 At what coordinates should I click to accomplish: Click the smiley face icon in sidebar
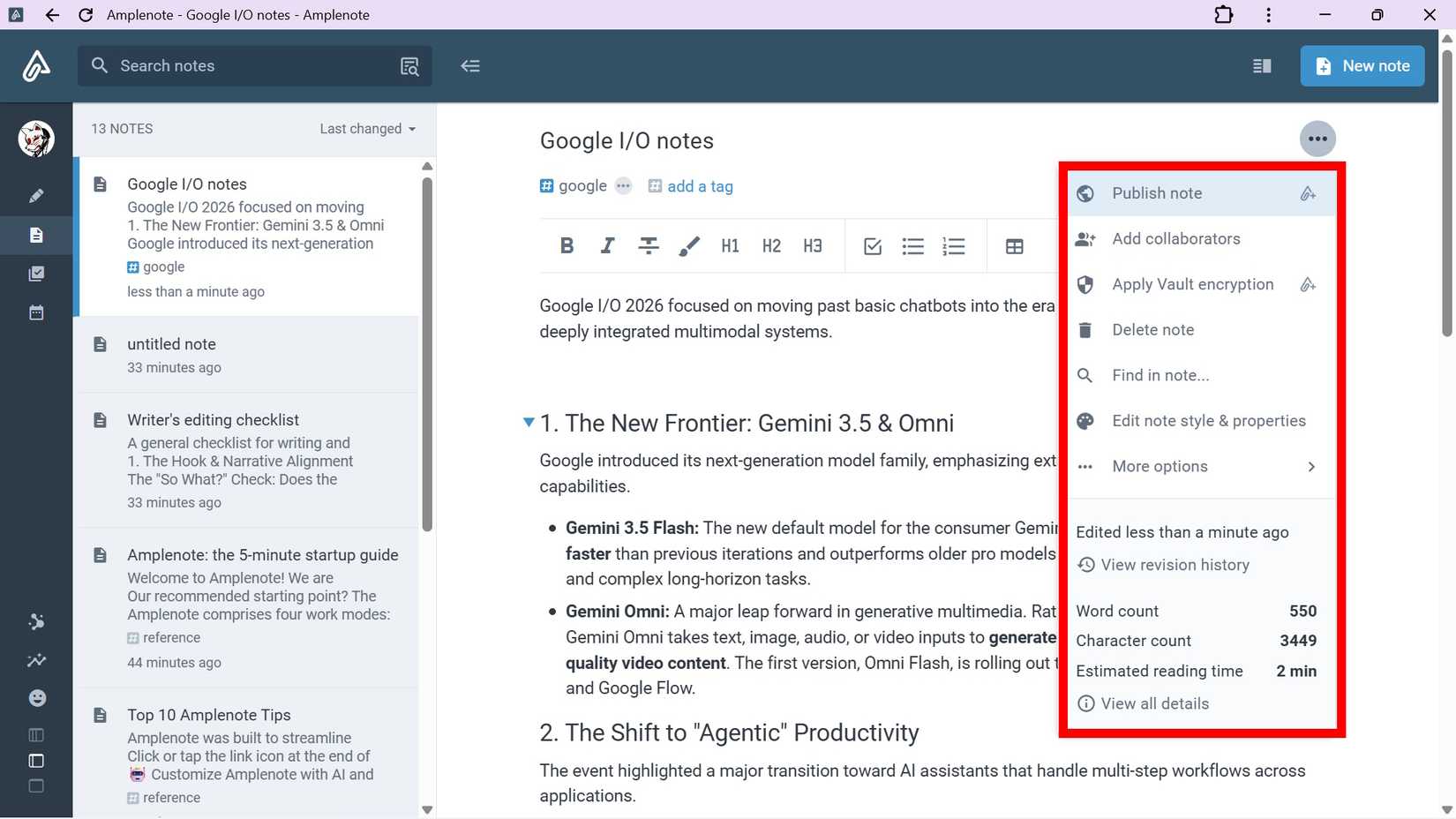click(37, 698)
